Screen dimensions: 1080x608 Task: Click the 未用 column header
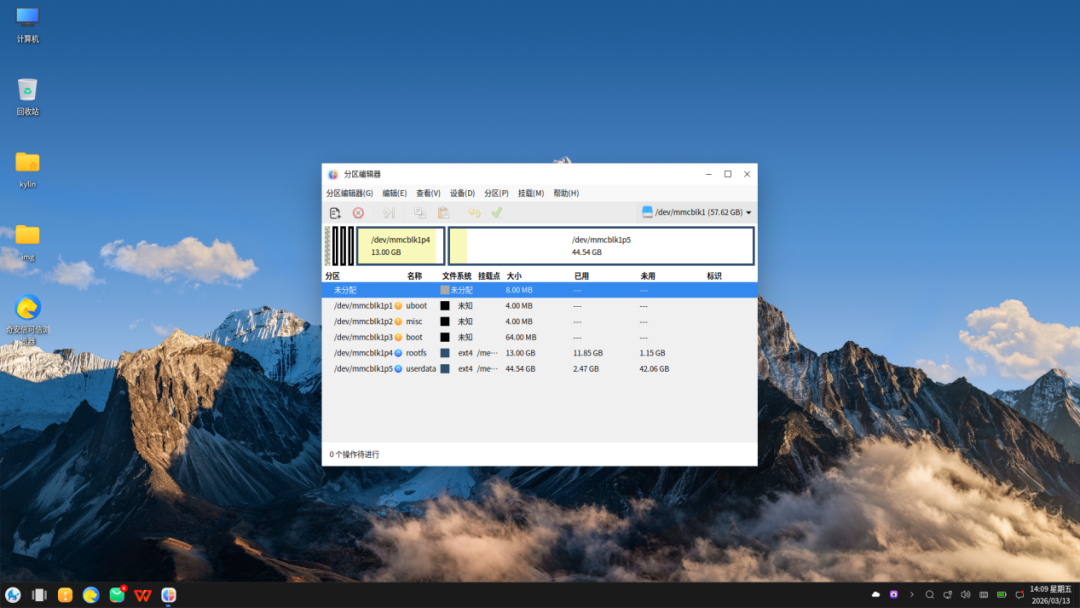click(x=647, y=276)
